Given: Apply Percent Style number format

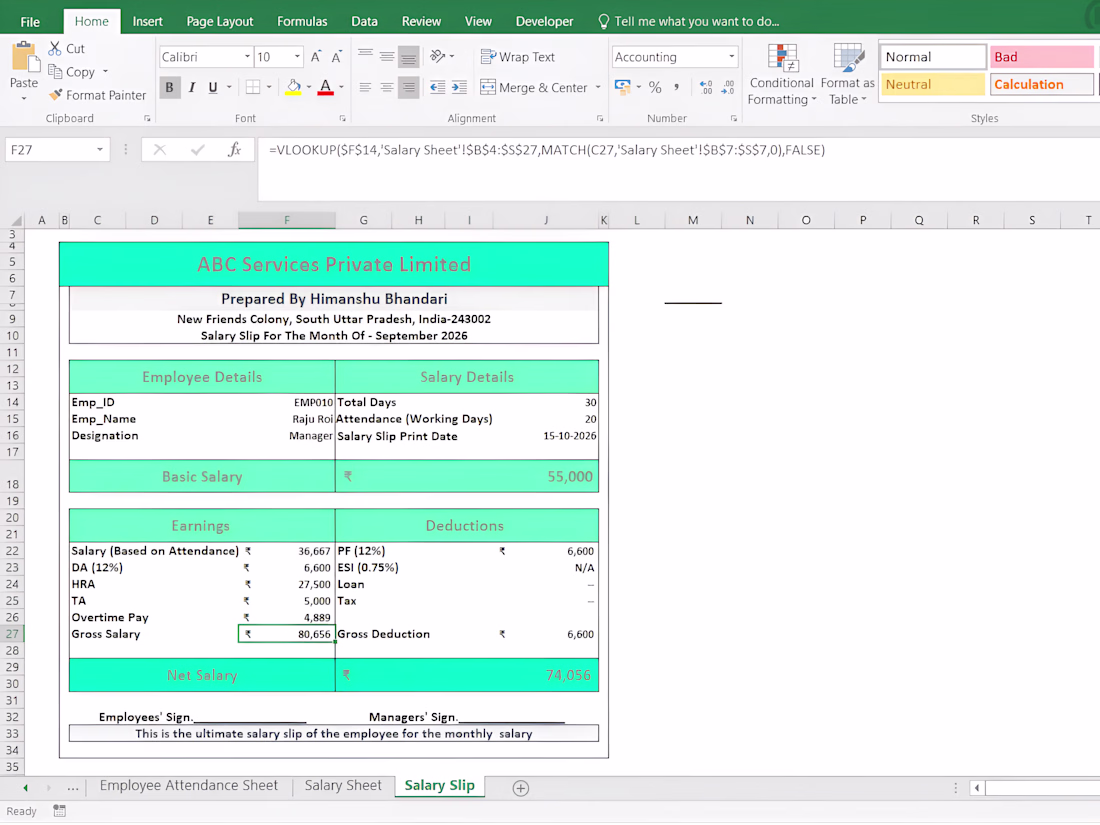Looking at the screenshot, I should pos(655,87).
